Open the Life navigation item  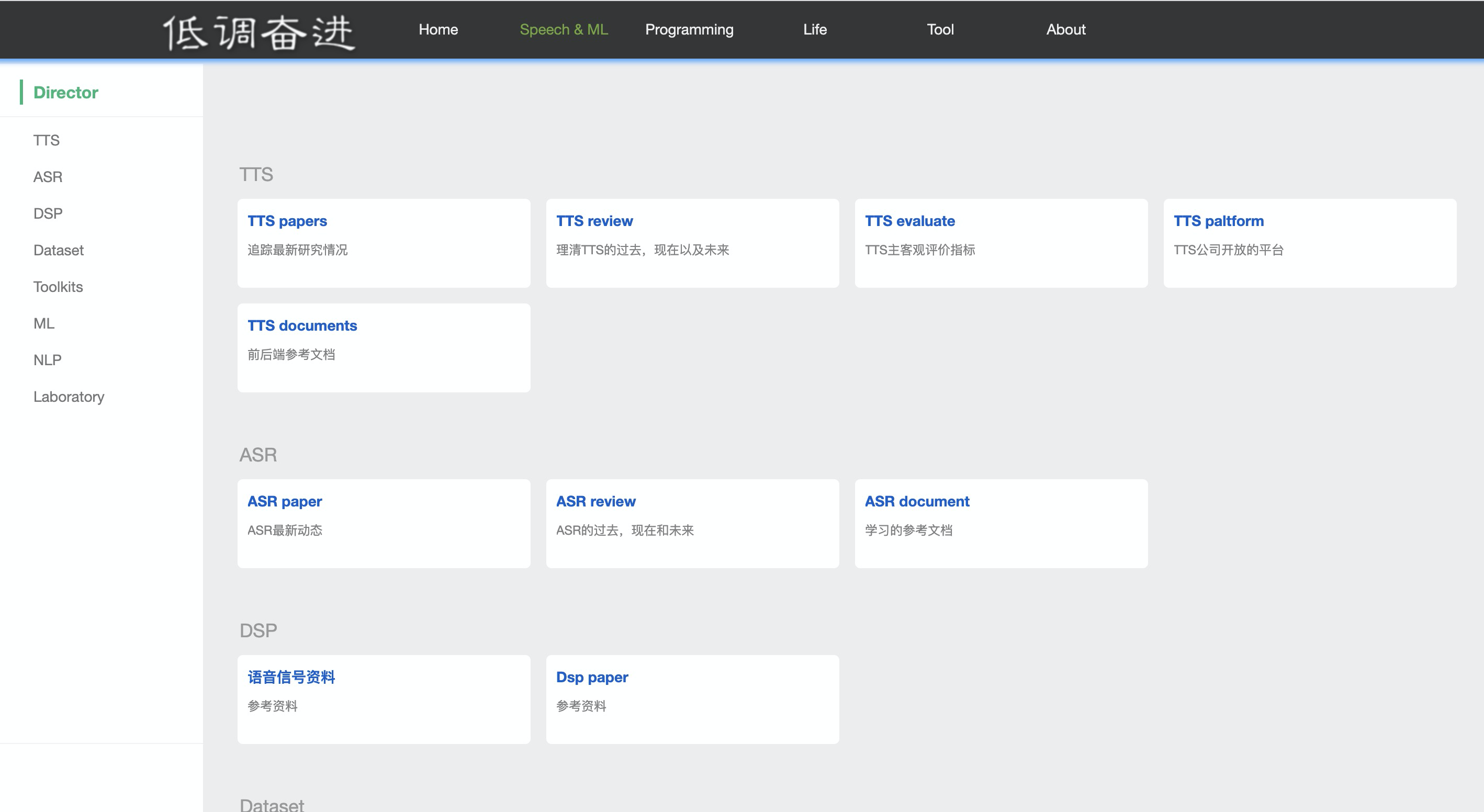click(815, 29)
